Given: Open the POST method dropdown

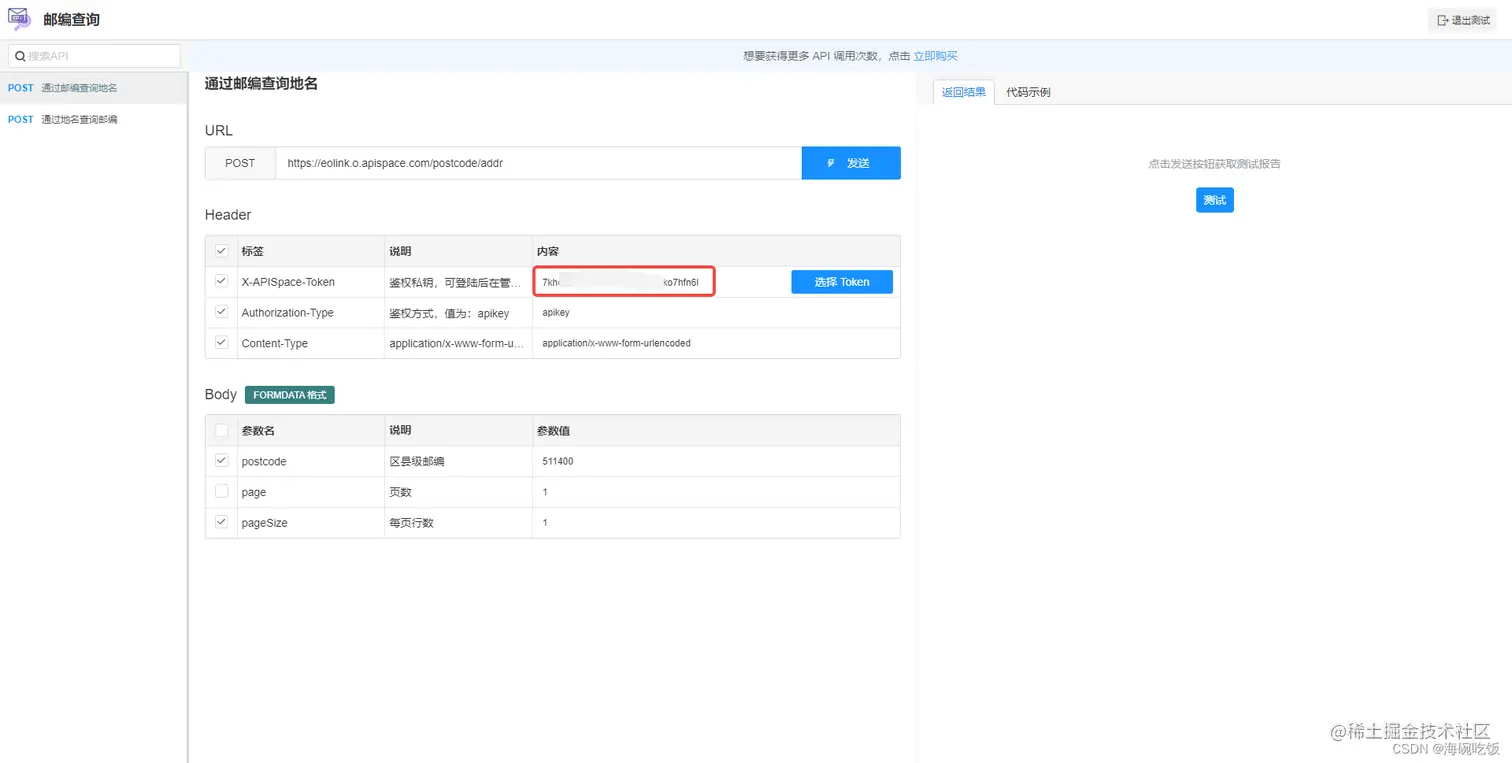Looking at the screenshot, I should click(x=240, y=163).
